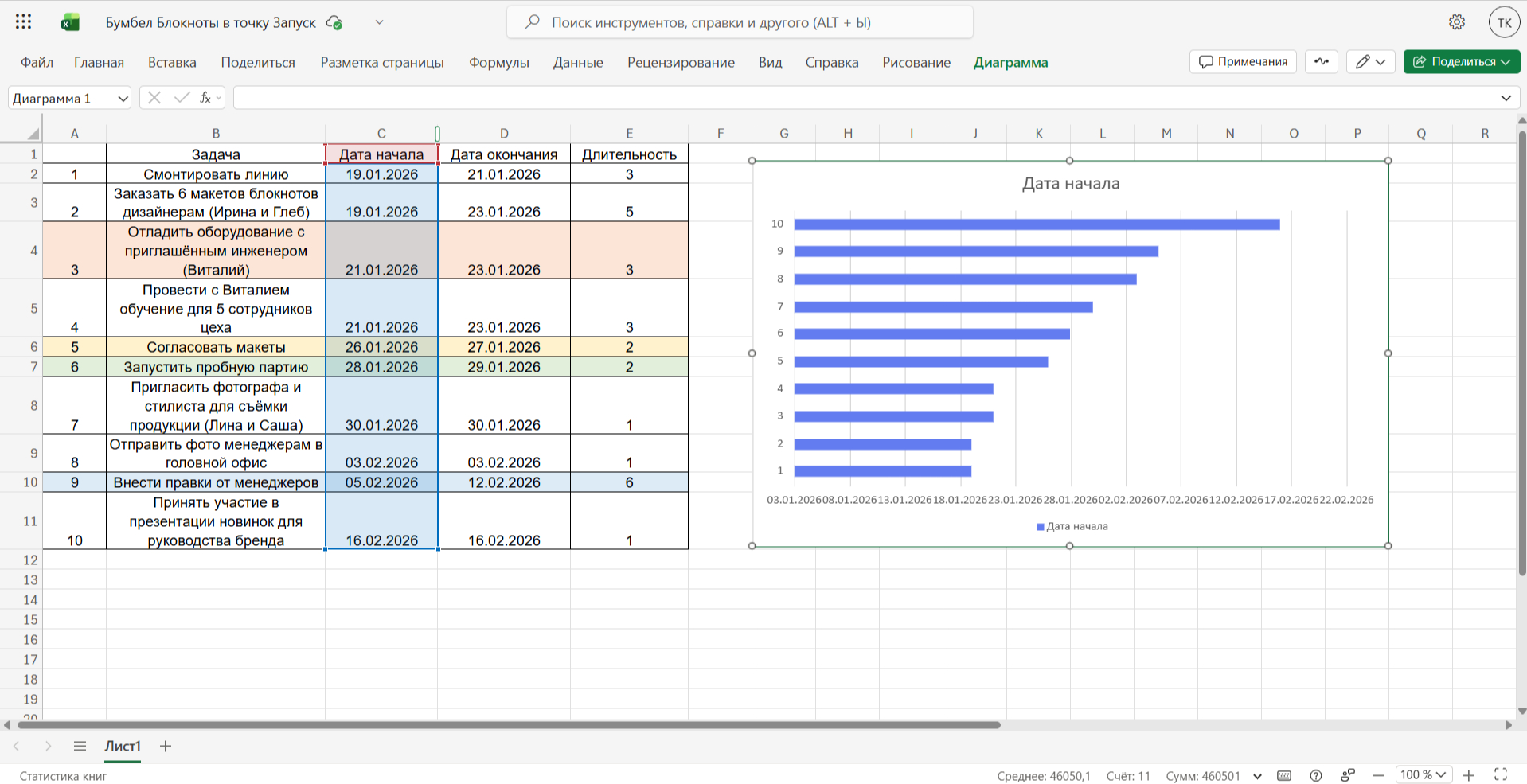
Task: Click the all sheets list icon
Action: pos(80,746)
